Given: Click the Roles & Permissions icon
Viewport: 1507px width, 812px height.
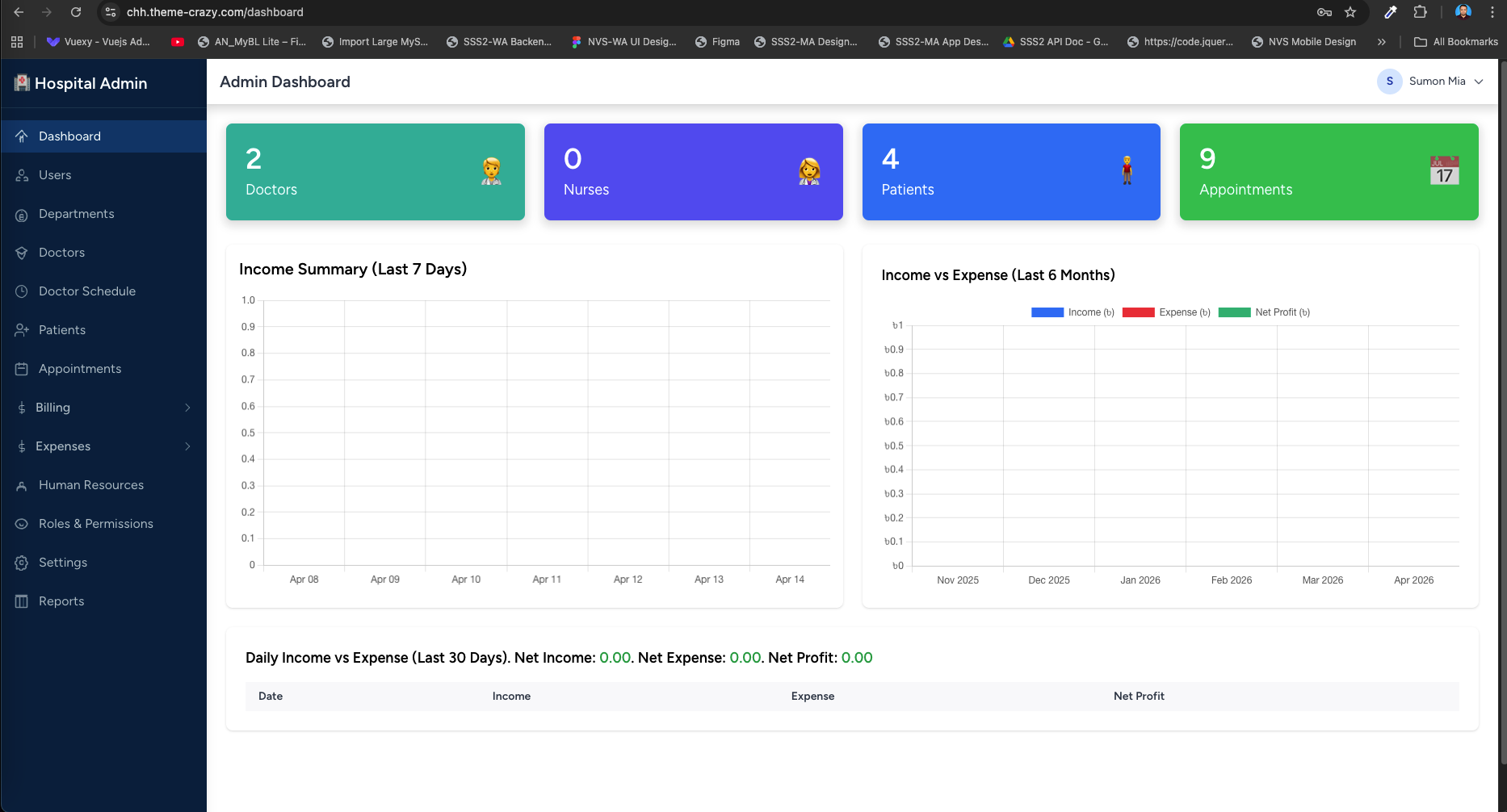Looking at the screenshot, I should (22, 524).
